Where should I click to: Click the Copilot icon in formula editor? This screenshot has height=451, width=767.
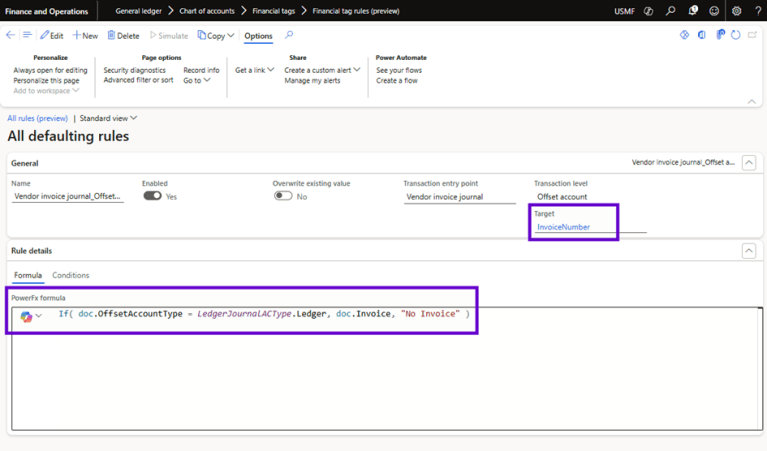(26, 317)
